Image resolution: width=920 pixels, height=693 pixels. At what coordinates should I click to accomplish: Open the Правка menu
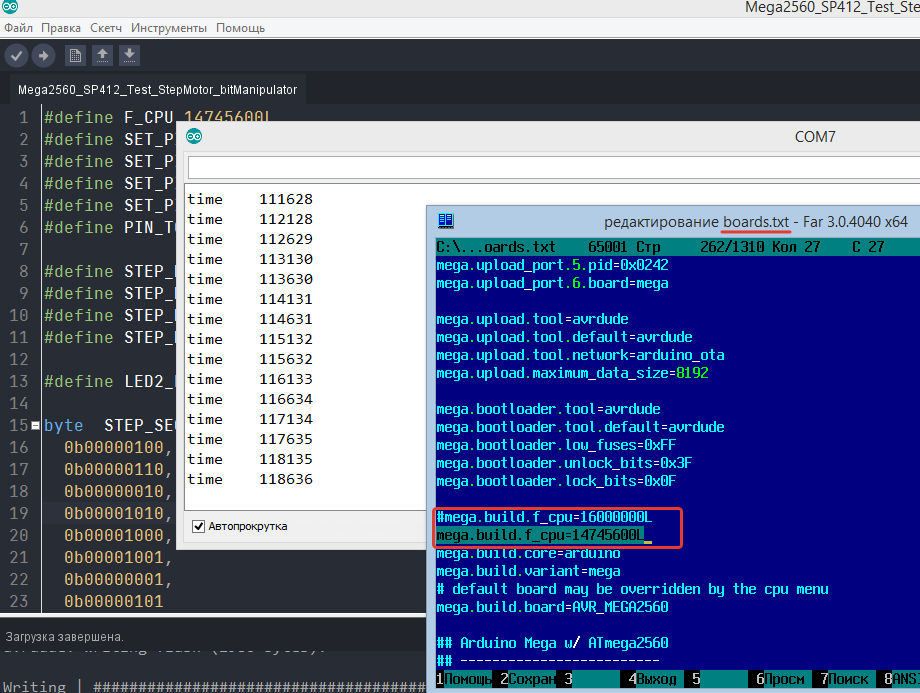pyautogui.click(x=61, y=28)
